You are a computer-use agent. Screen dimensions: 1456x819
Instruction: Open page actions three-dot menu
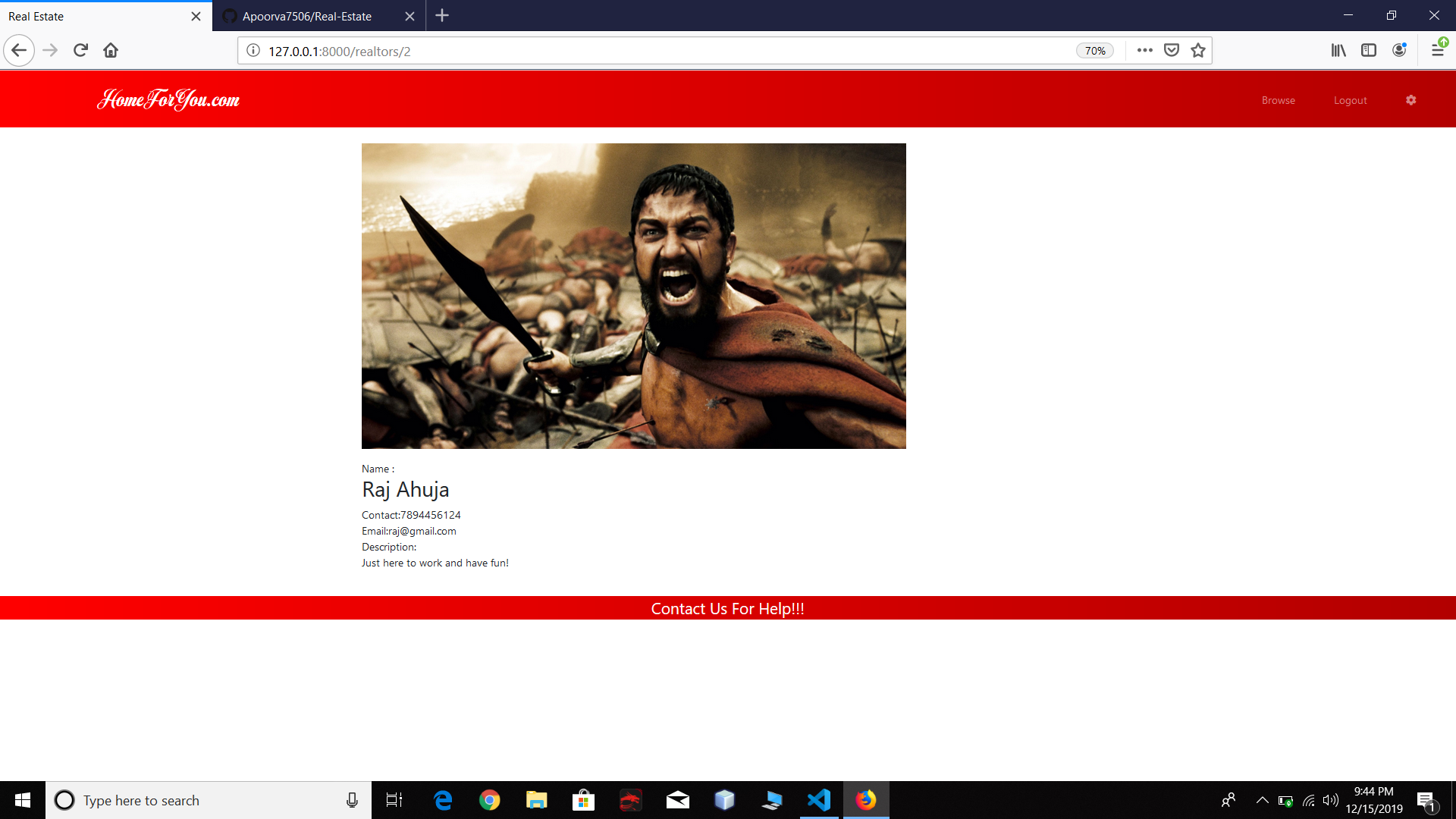pos(1145,50)
